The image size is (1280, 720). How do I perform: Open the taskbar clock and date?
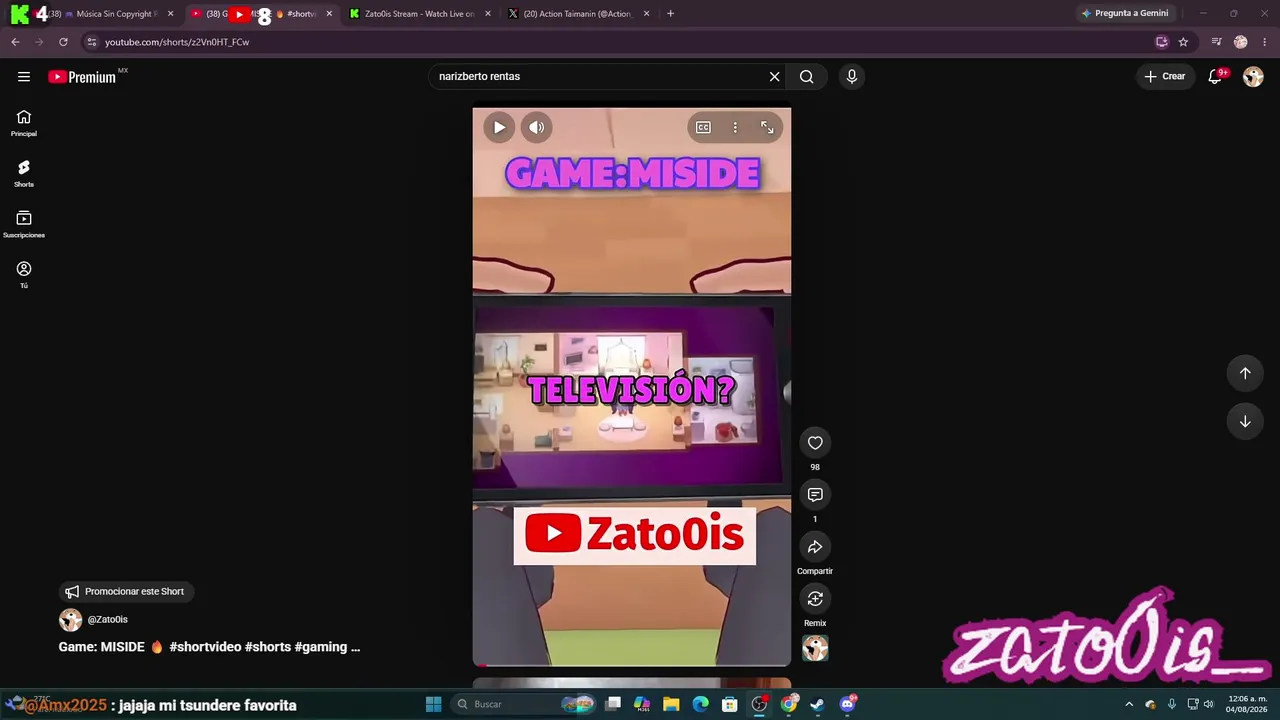(x=1248, y=704)
